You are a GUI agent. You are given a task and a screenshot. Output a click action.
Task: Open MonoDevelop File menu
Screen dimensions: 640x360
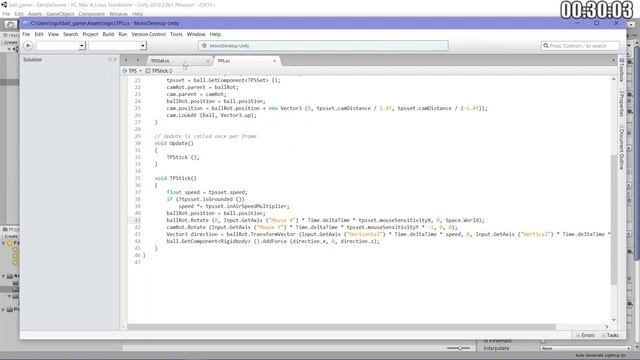(x=26, y=34)
